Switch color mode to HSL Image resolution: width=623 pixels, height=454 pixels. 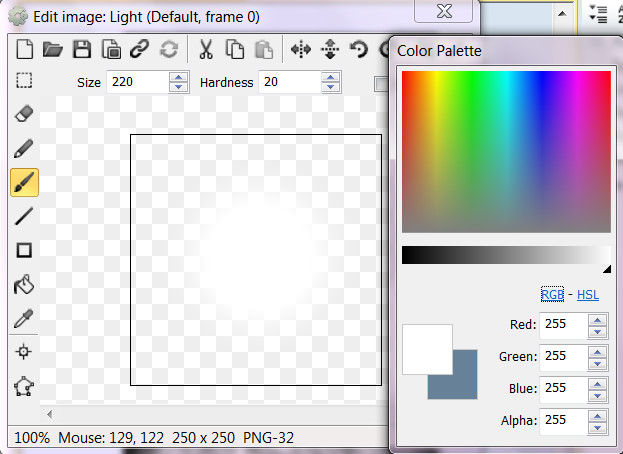tap(588, 294)
